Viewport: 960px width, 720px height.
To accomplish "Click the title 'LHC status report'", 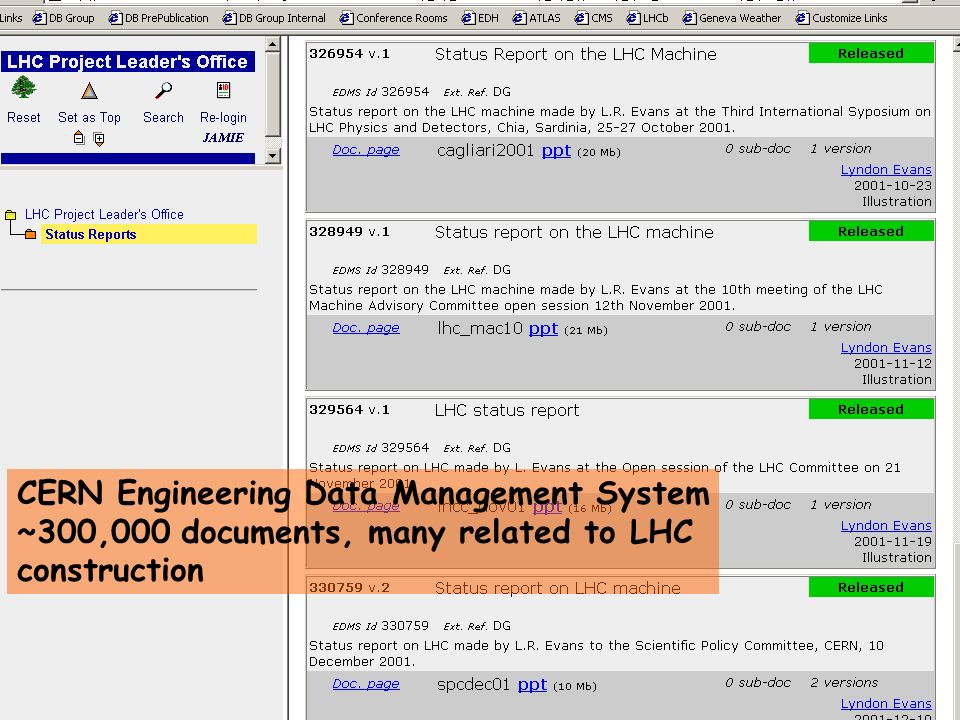I will tap(507, 410).
